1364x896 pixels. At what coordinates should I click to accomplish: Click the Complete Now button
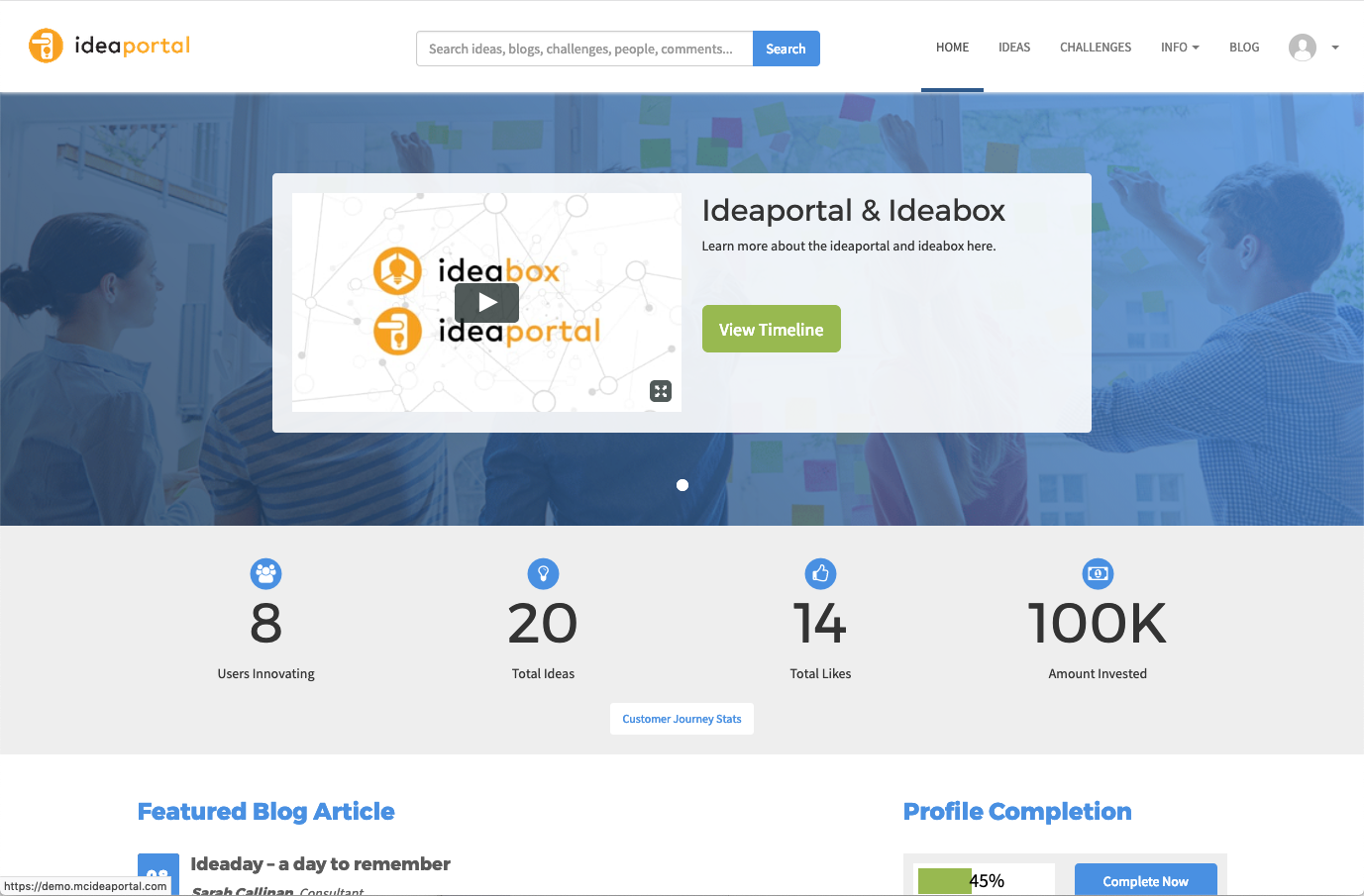coord(1145,880)
